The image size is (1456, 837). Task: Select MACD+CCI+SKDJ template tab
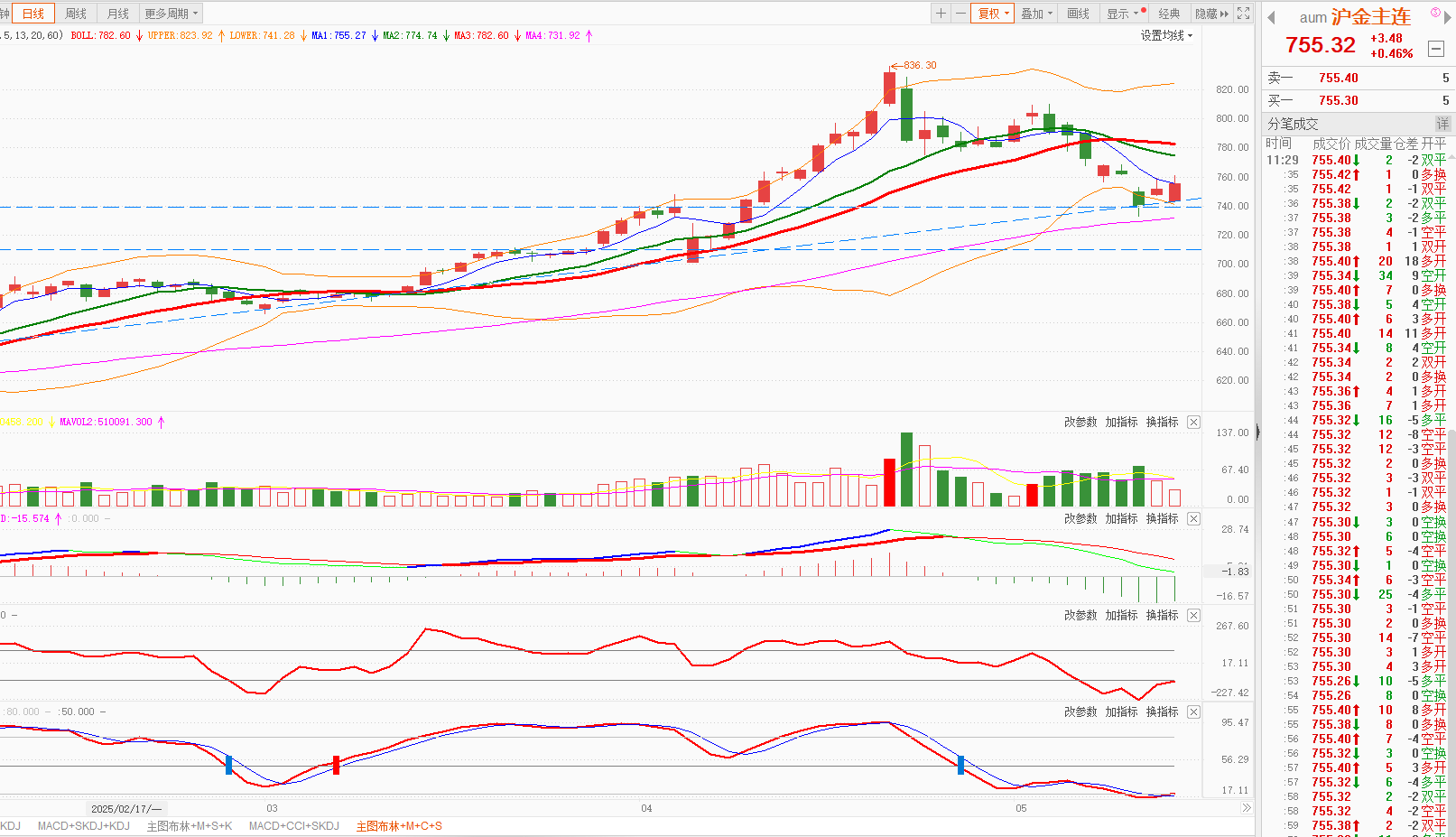[294, 826]
